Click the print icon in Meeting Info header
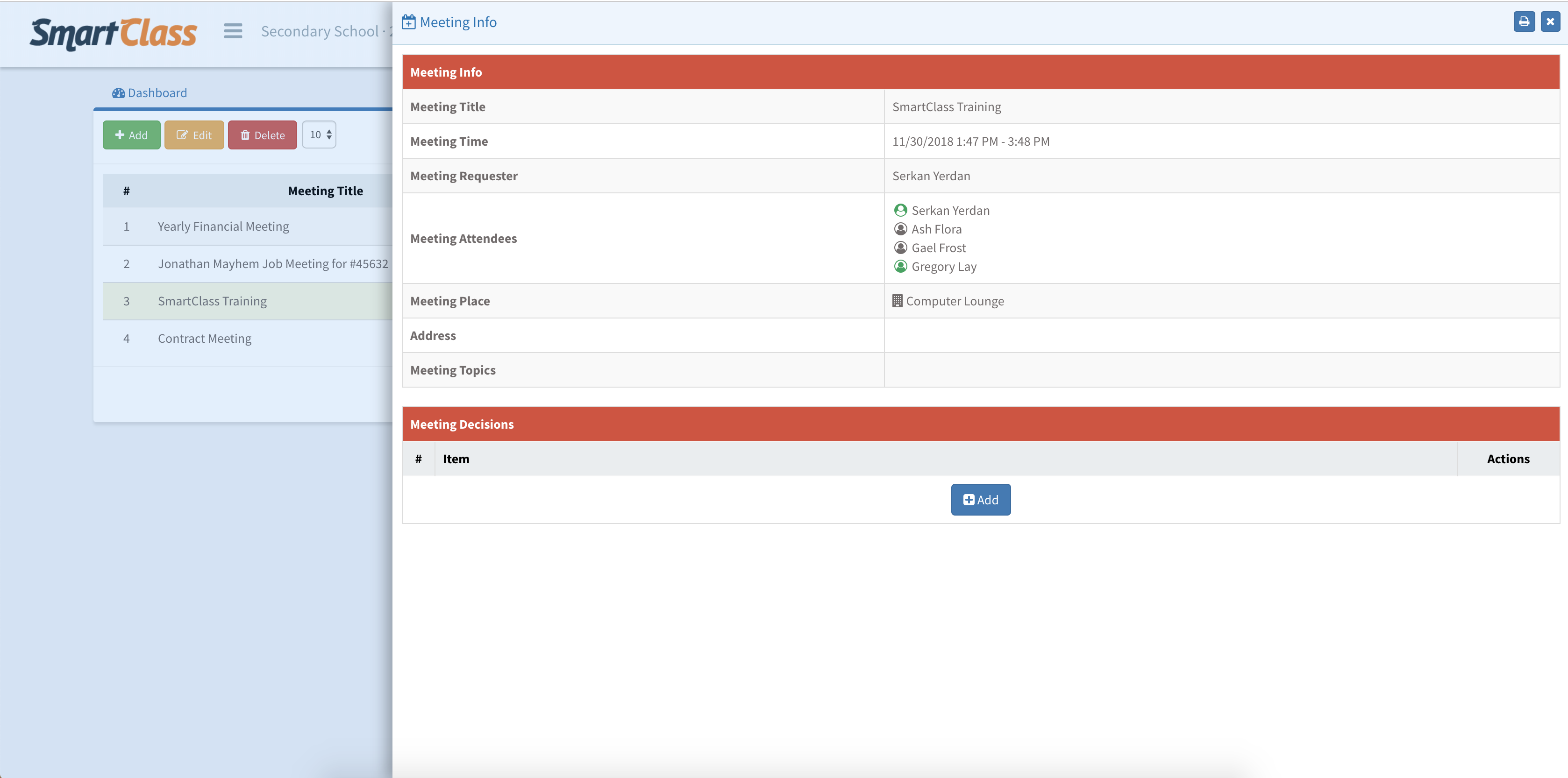This screenshot has height=778, width=1568. [1524, 22]
